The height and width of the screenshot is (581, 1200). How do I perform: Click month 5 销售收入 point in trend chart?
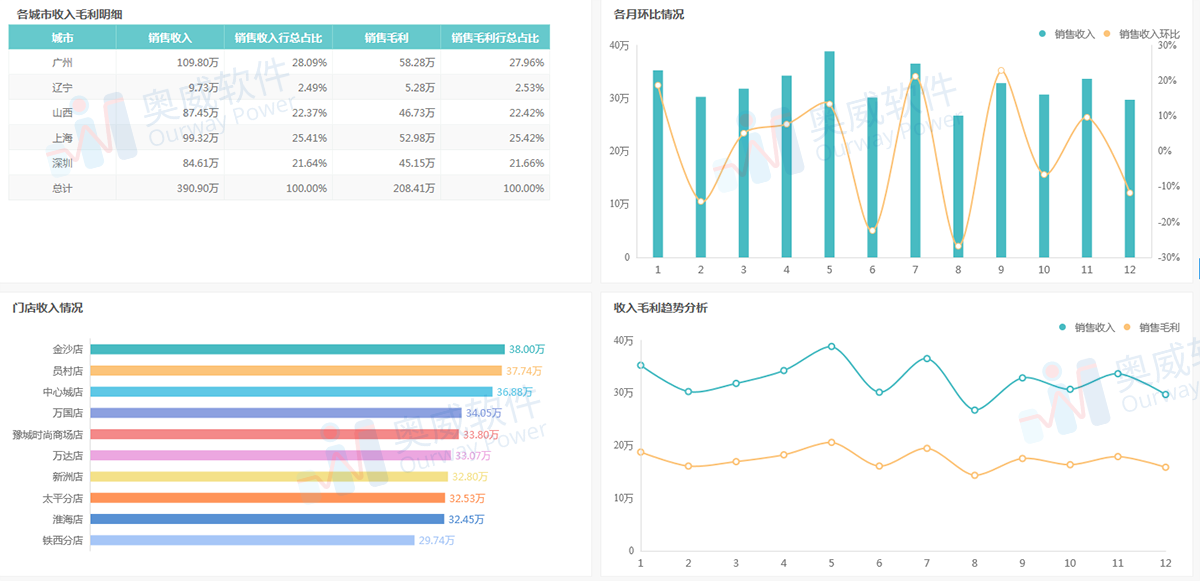[x=831, y=346]
